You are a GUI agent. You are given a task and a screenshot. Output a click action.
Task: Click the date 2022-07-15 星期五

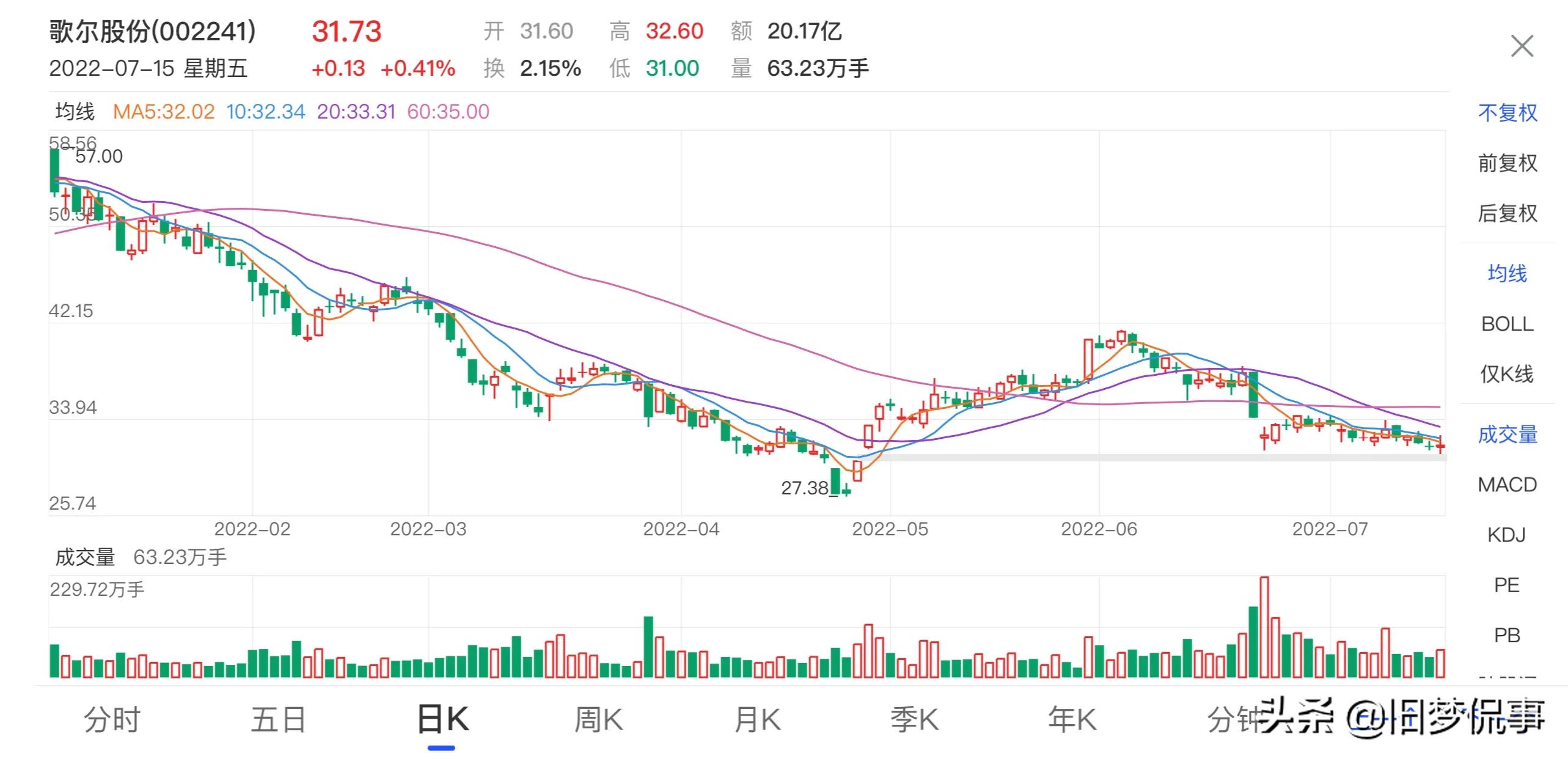pyautogui.click(x=148, y=68)
